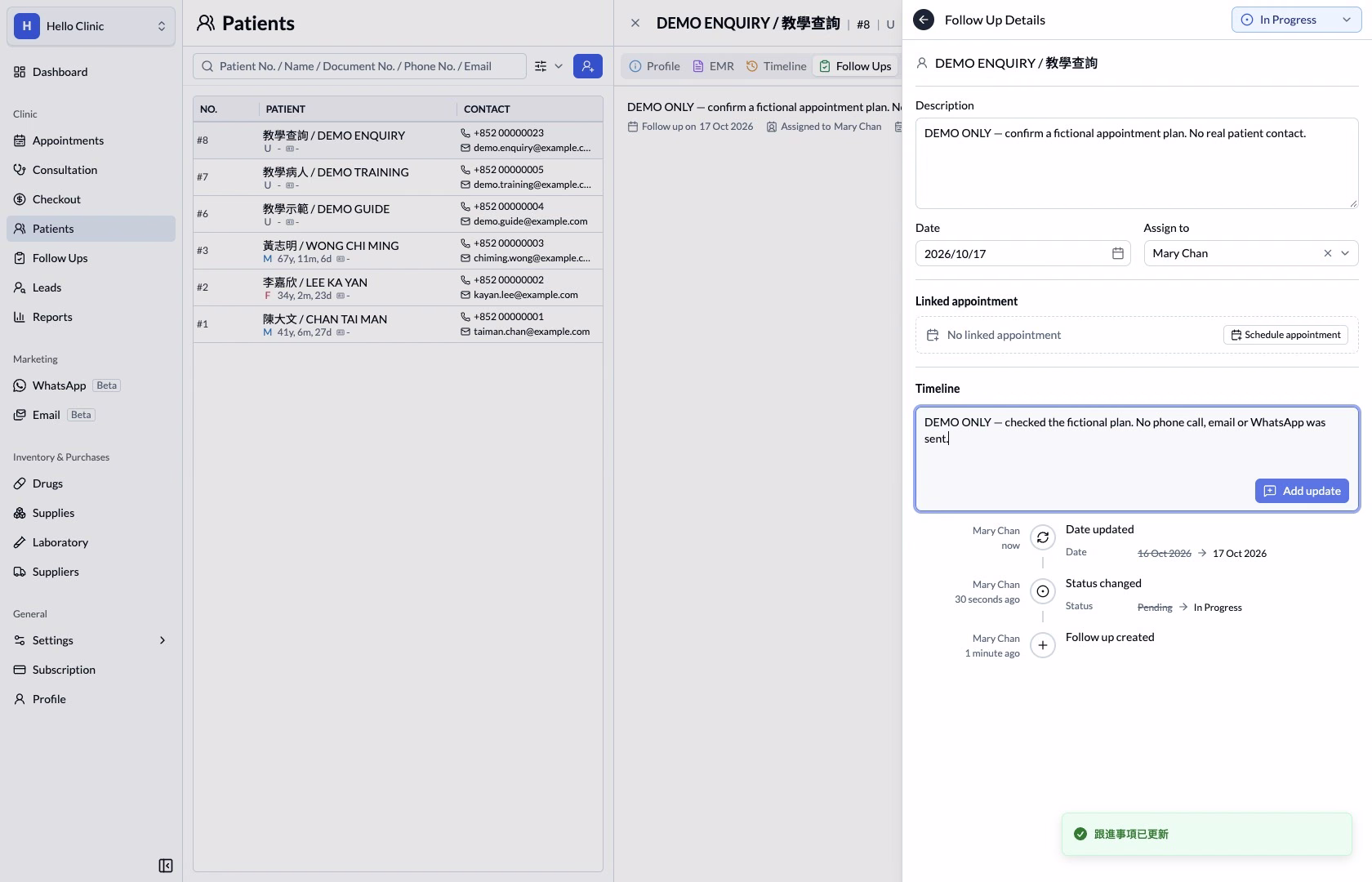This screenshot has height=882, width=1372.
Task: Open Leads in the sidebar
Action: [91, 287]
